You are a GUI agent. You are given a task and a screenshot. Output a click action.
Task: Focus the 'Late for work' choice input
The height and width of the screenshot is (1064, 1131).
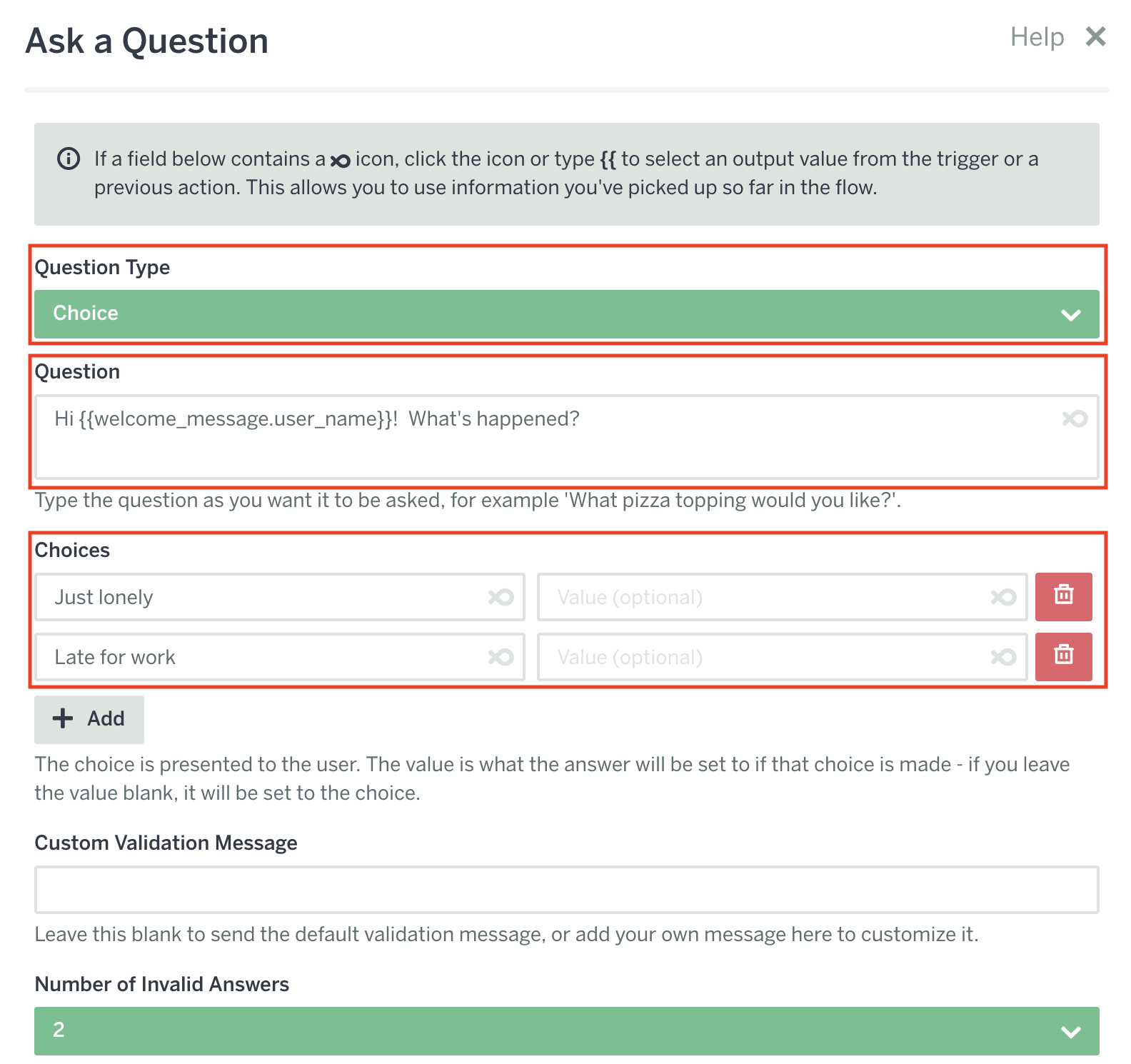click(x=264, y=657)
